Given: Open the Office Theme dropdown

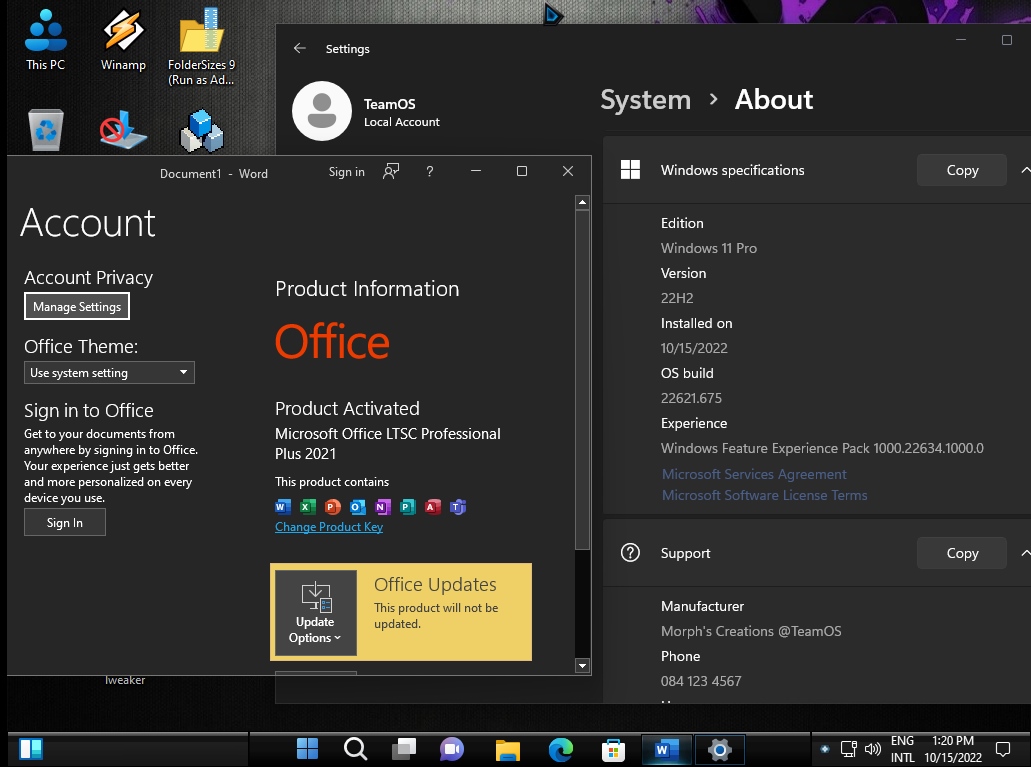Looking at the screenshot, I should [109, 373].
